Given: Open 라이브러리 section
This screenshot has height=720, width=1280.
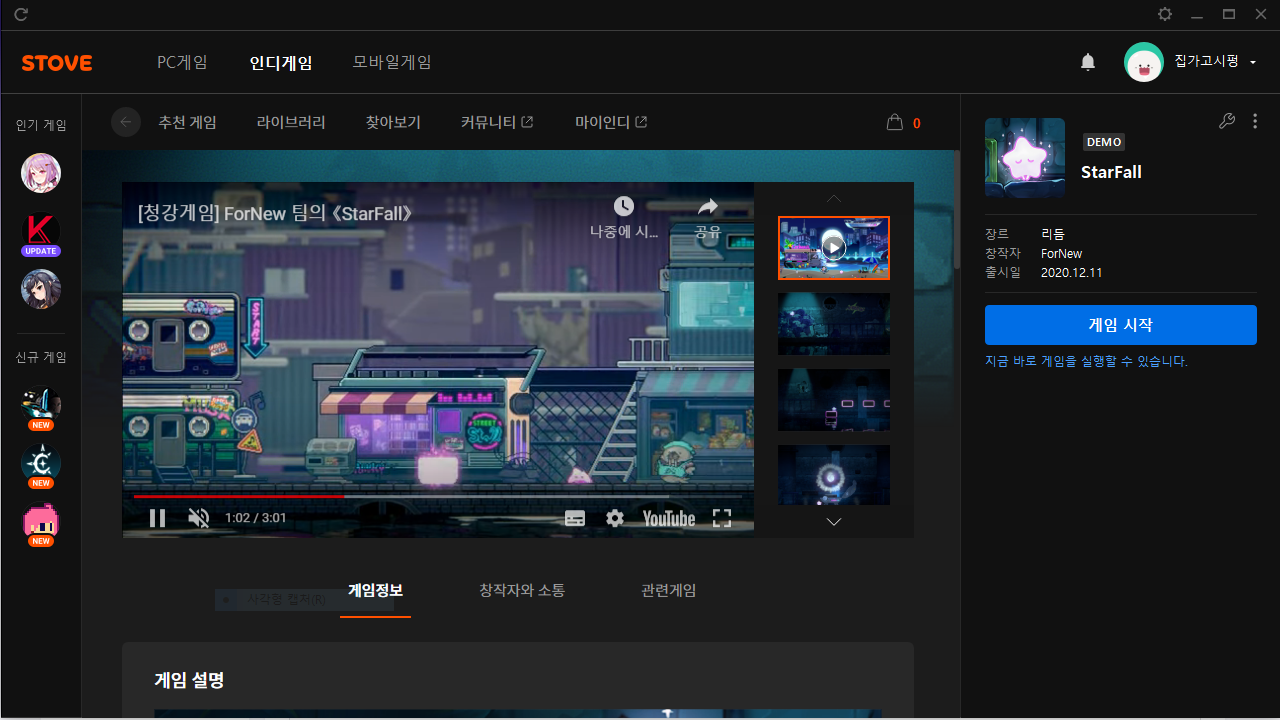Looking at the screenshot, I should pos(291,122).
